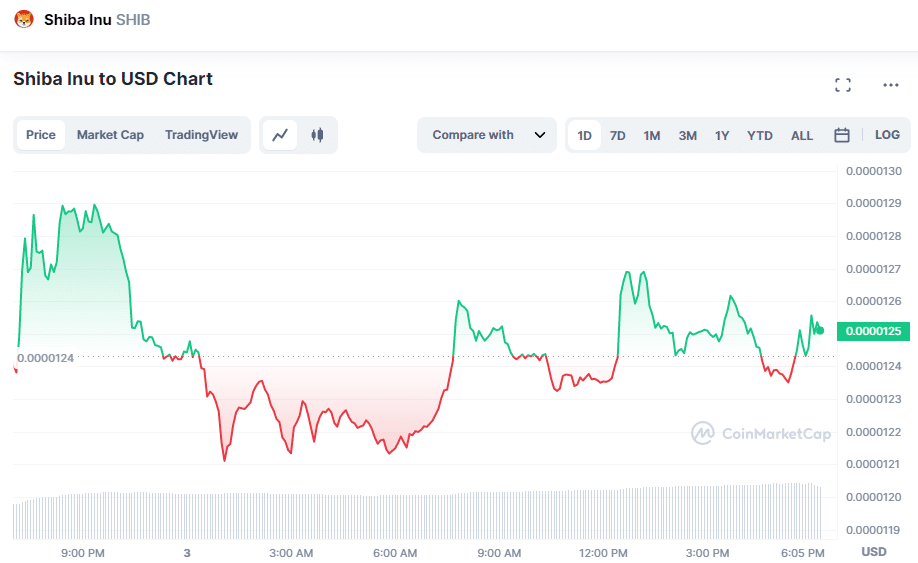Click the current price label 0.0000125

[873, 331]
